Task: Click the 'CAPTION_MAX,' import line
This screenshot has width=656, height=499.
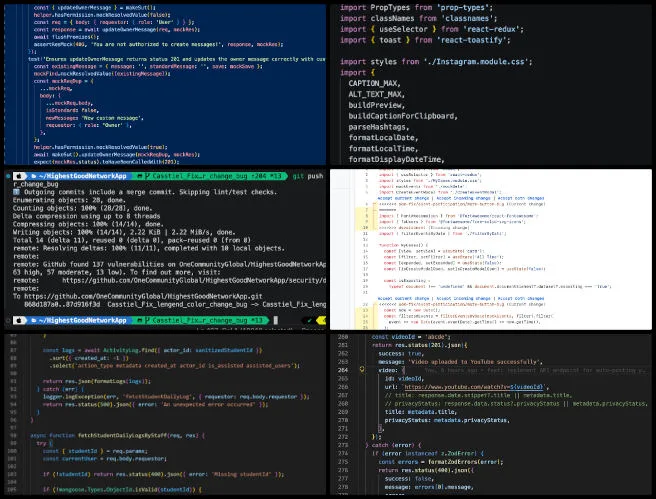Action: (x=374, y=83)
